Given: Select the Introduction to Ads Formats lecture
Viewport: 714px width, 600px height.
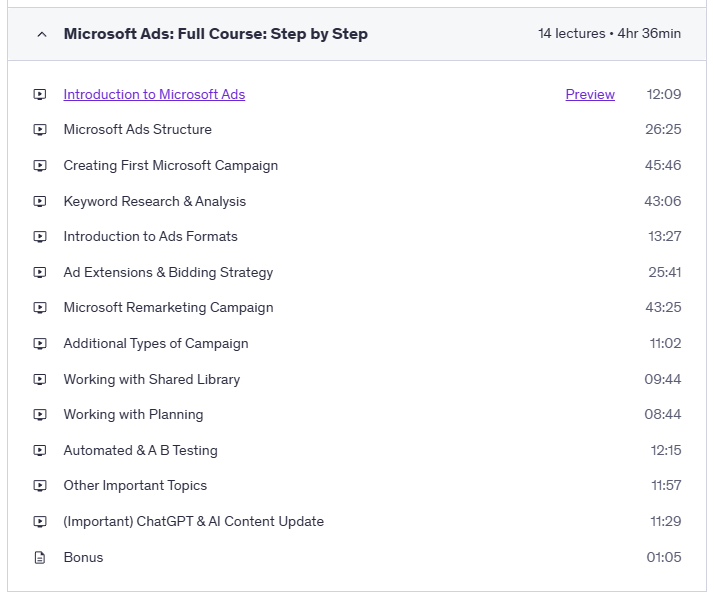Looking at the screenshot, I should pyautogui.click(x=150, y=237).
